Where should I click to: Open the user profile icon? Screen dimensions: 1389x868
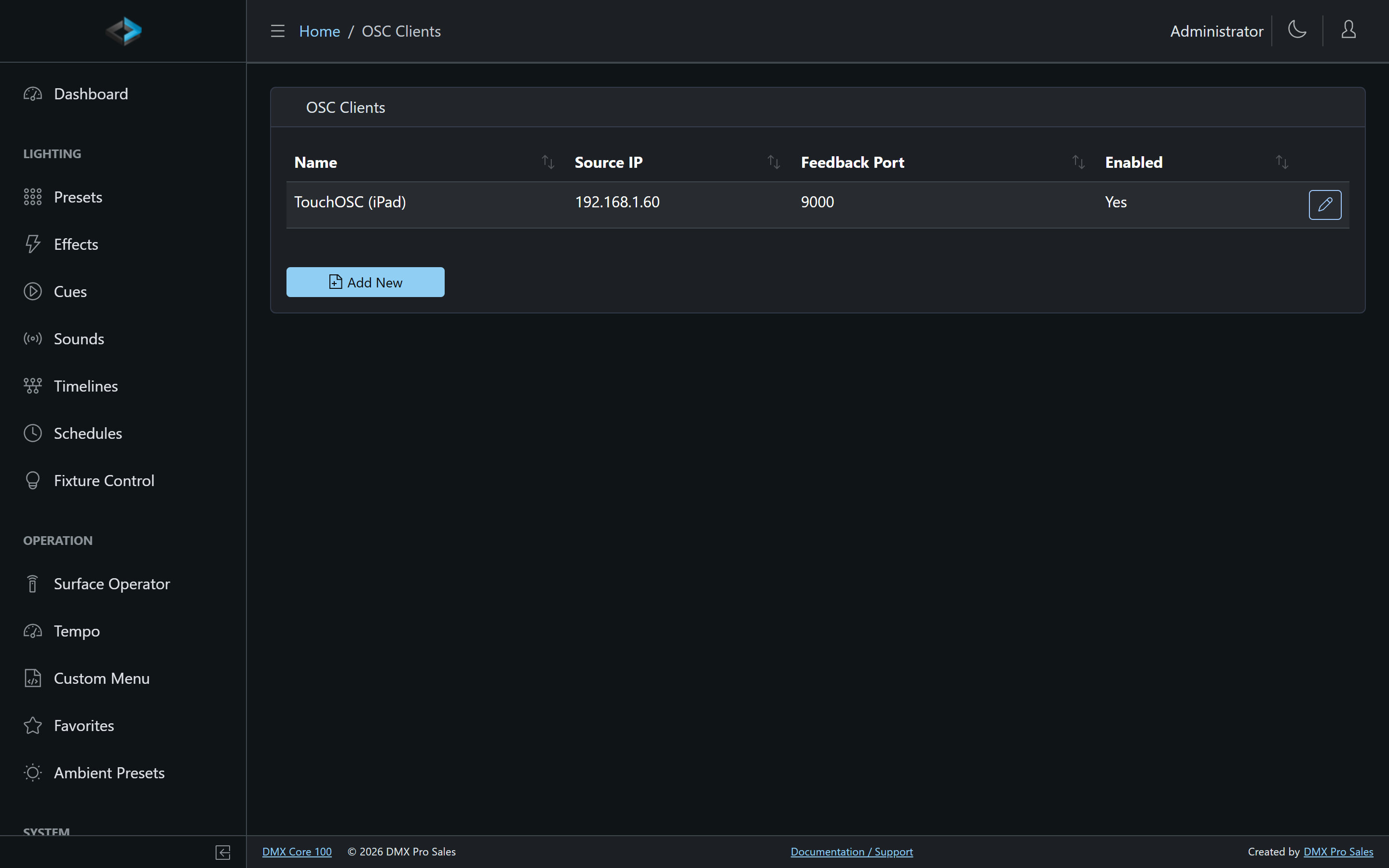(1349, 30)
